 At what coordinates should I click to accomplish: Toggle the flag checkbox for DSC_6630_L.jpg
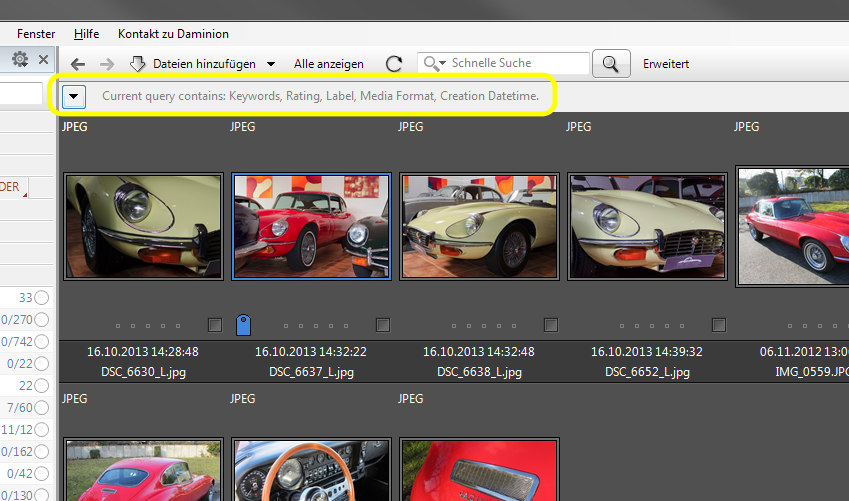pyautogui.click(x=215, y=325)
